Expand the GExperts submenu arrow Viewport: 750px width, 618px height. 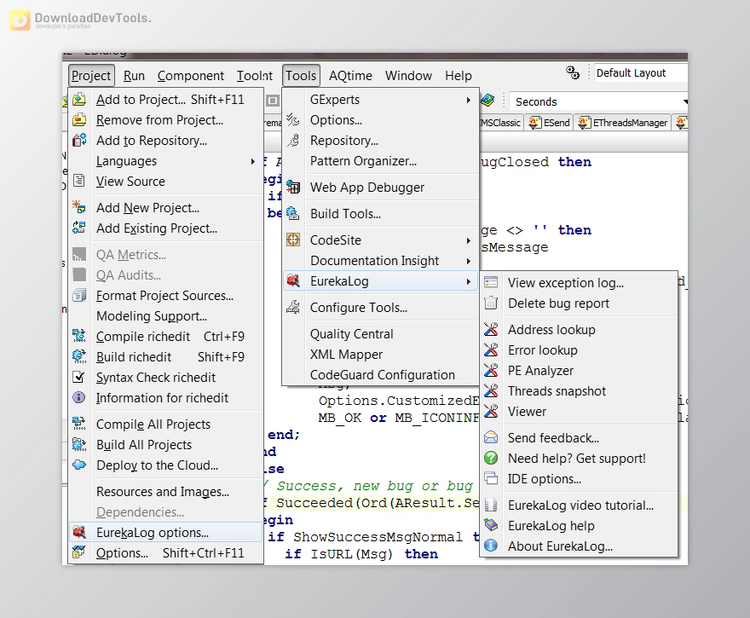pos(469,99)
